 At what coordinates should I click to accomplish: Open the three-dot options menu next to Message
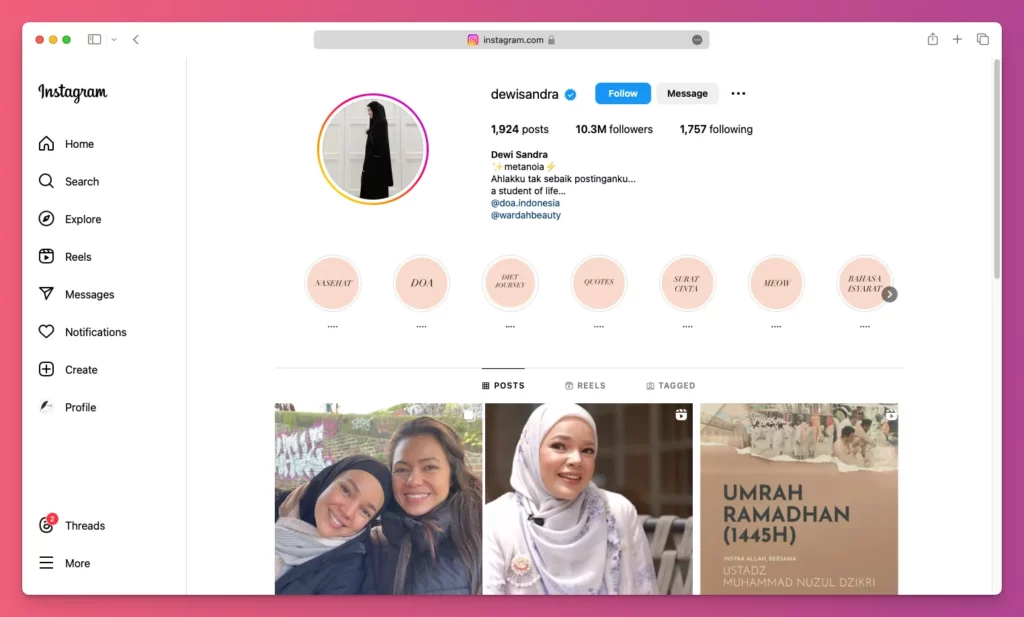[738, 93]
